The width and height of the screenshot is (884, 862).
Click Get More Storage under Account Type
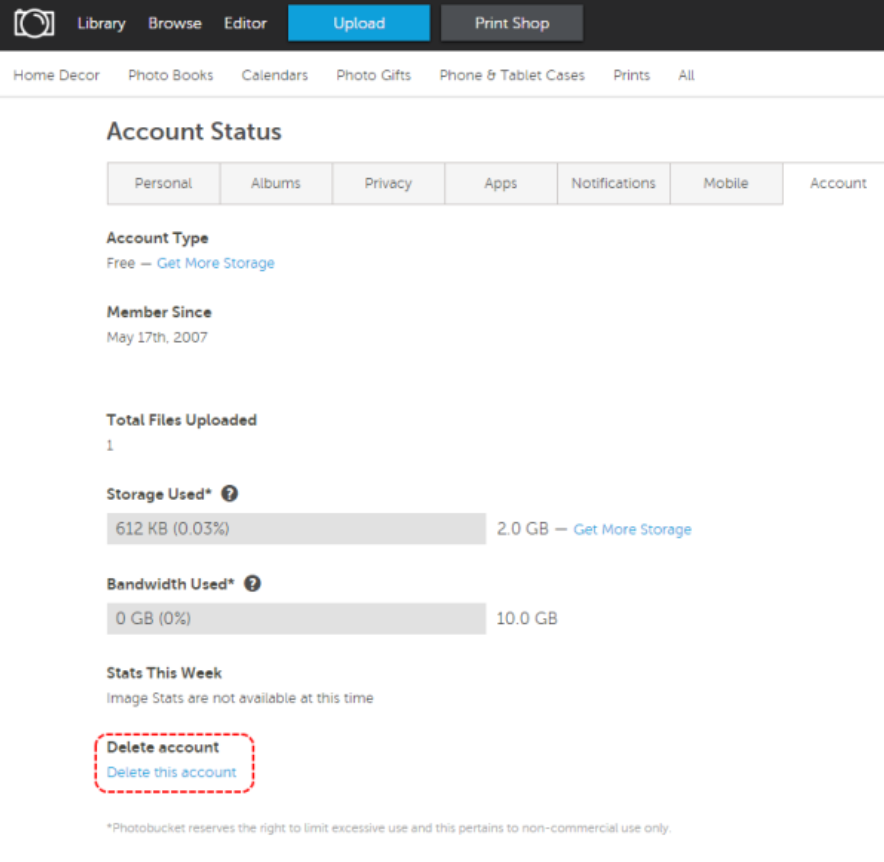coord(215,263)
